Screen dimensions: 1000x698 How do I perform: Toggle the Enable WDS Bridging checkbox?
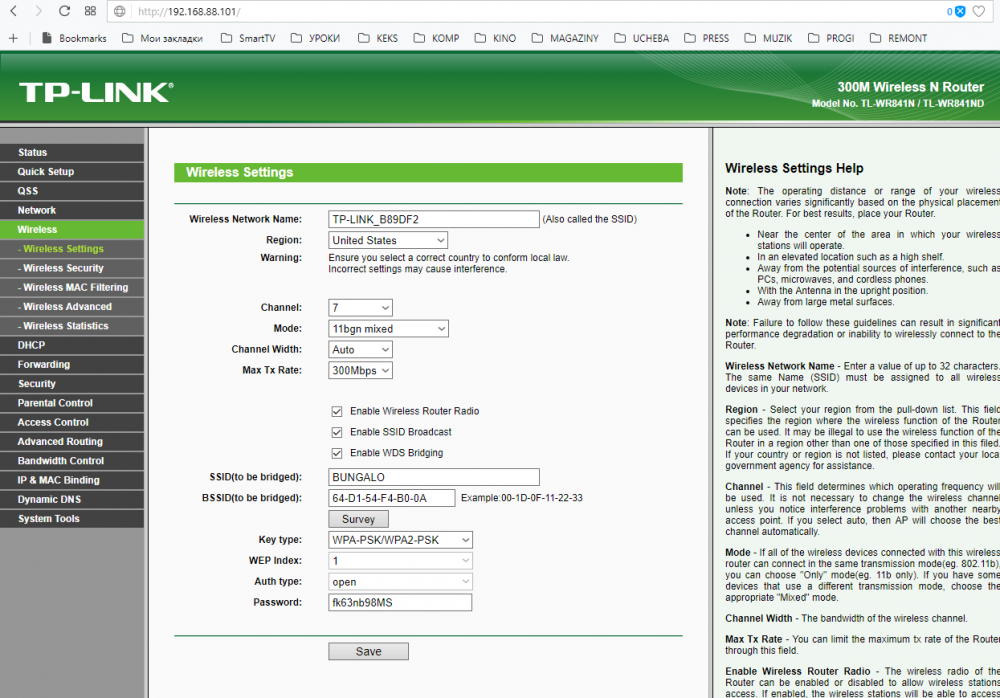tap(337, 453)
